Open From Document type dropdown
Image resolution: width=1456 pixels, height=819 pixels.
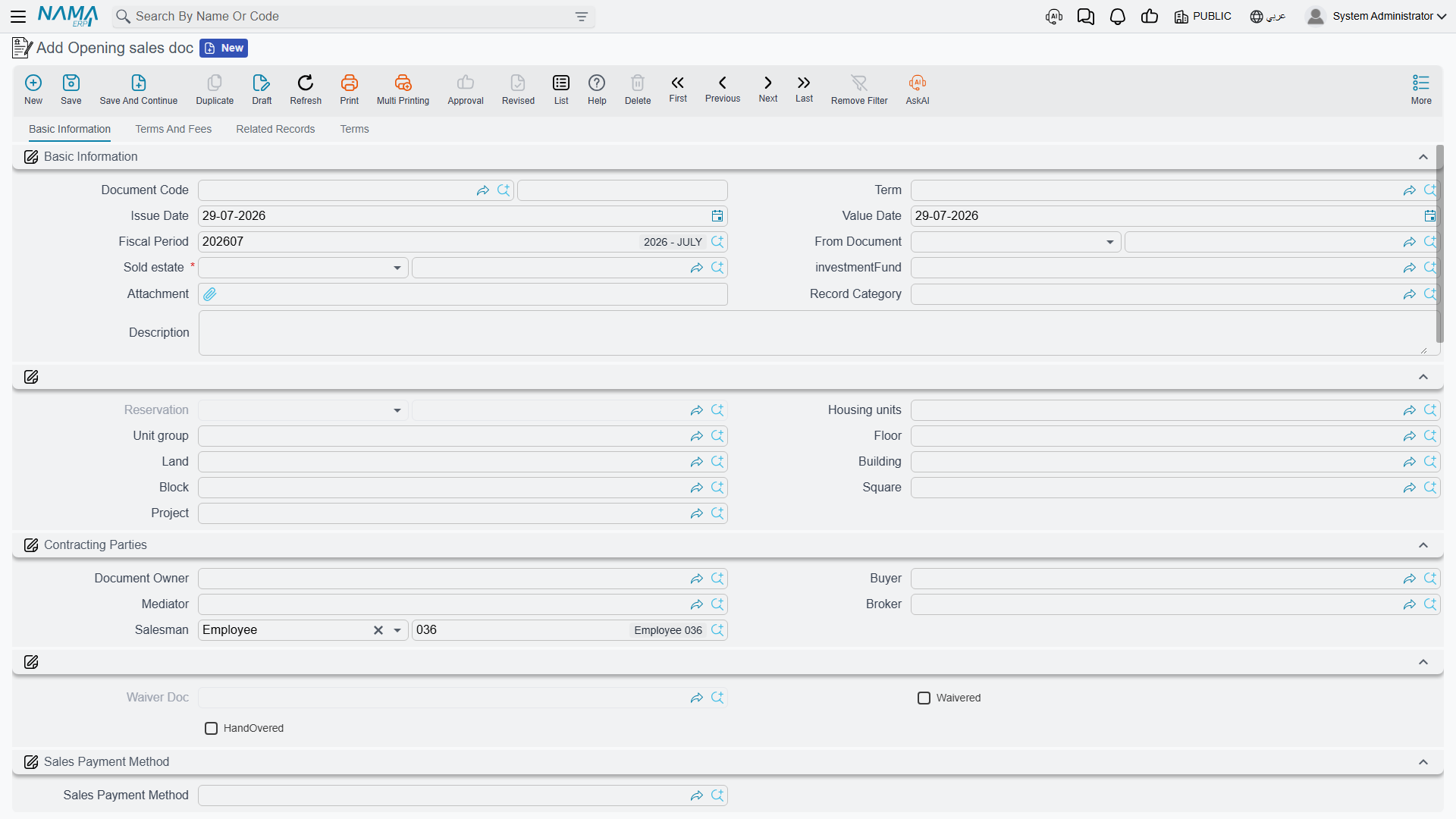point(1110,242)
